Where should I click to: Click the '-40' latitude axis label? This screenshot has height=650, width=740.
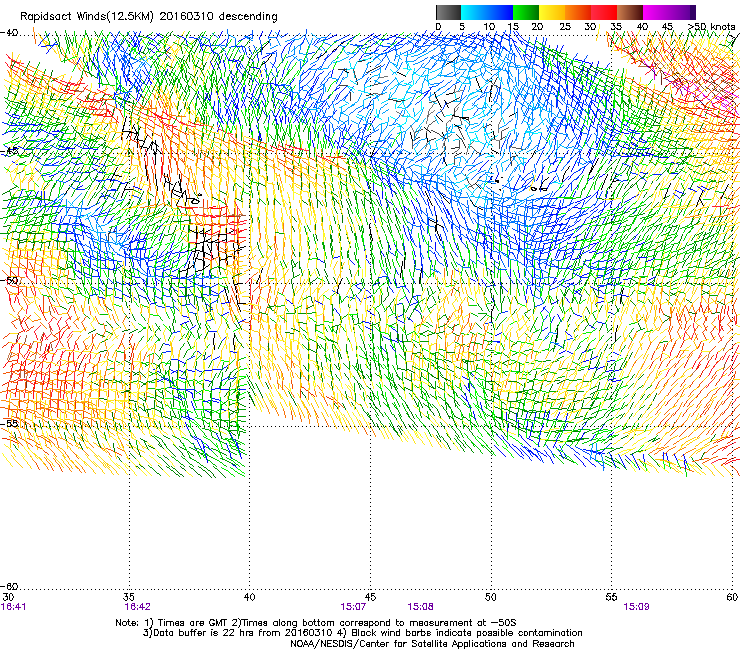[9, 33]
